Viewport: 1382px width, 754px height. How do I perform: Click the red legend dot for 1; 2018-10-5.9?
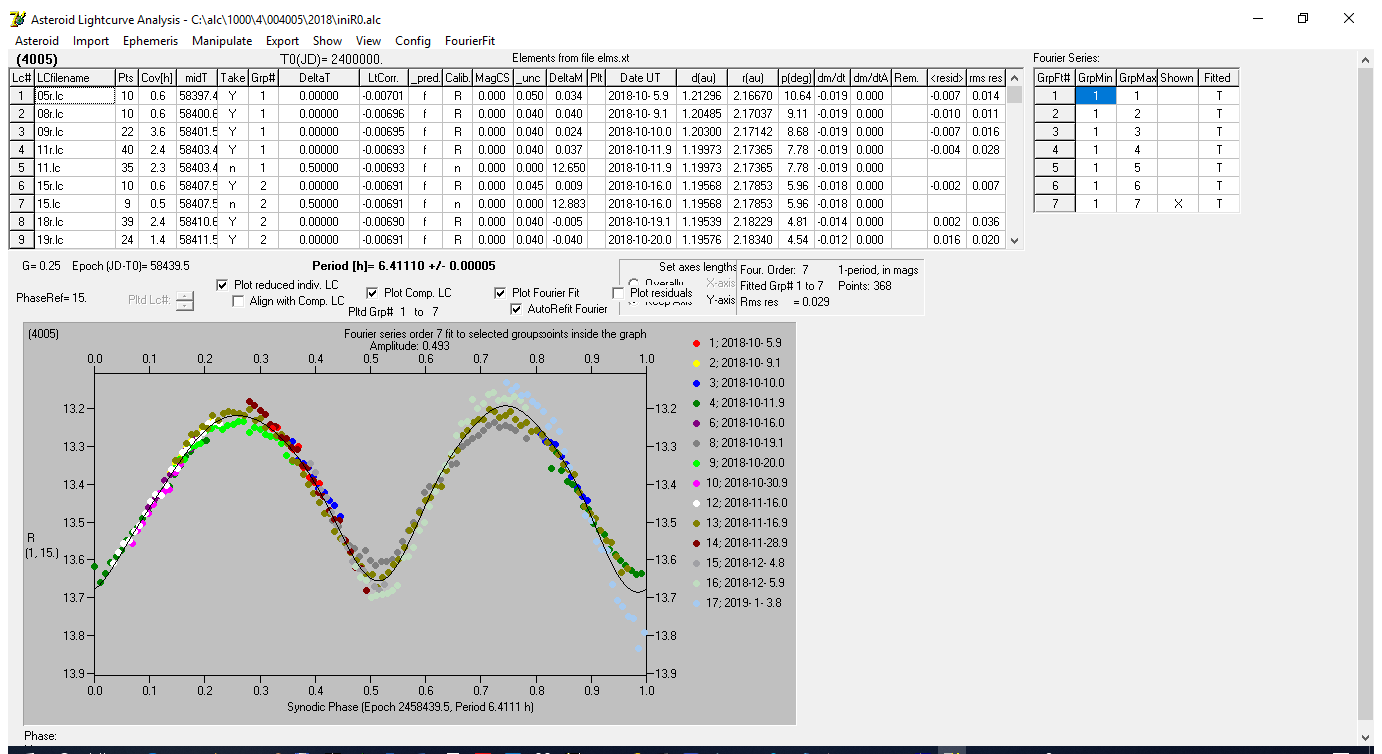click(x=696, y=343)
